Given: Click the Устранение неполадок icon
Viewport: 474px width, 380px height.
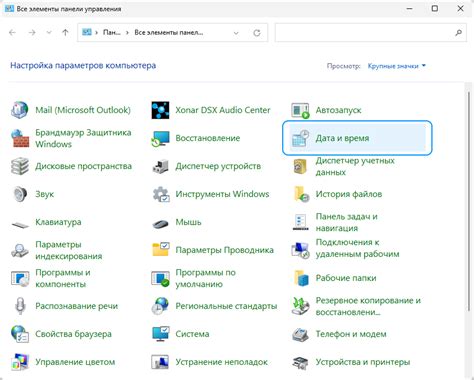Looking at the screenshot, I should pyautogui.click(x=160, y=362).
